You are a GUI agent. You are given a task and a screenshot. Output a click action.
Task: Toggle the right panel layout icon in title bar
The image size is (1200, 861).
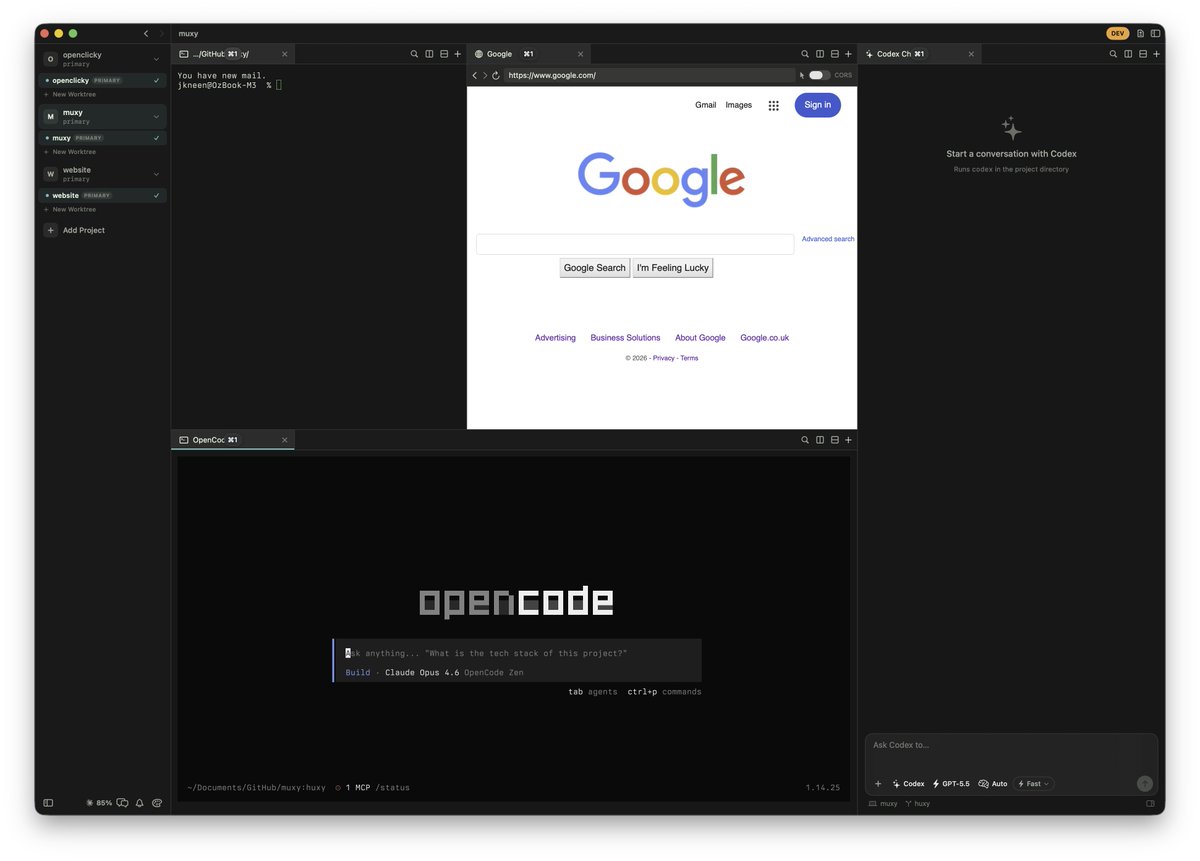(x=1156, y=33)
